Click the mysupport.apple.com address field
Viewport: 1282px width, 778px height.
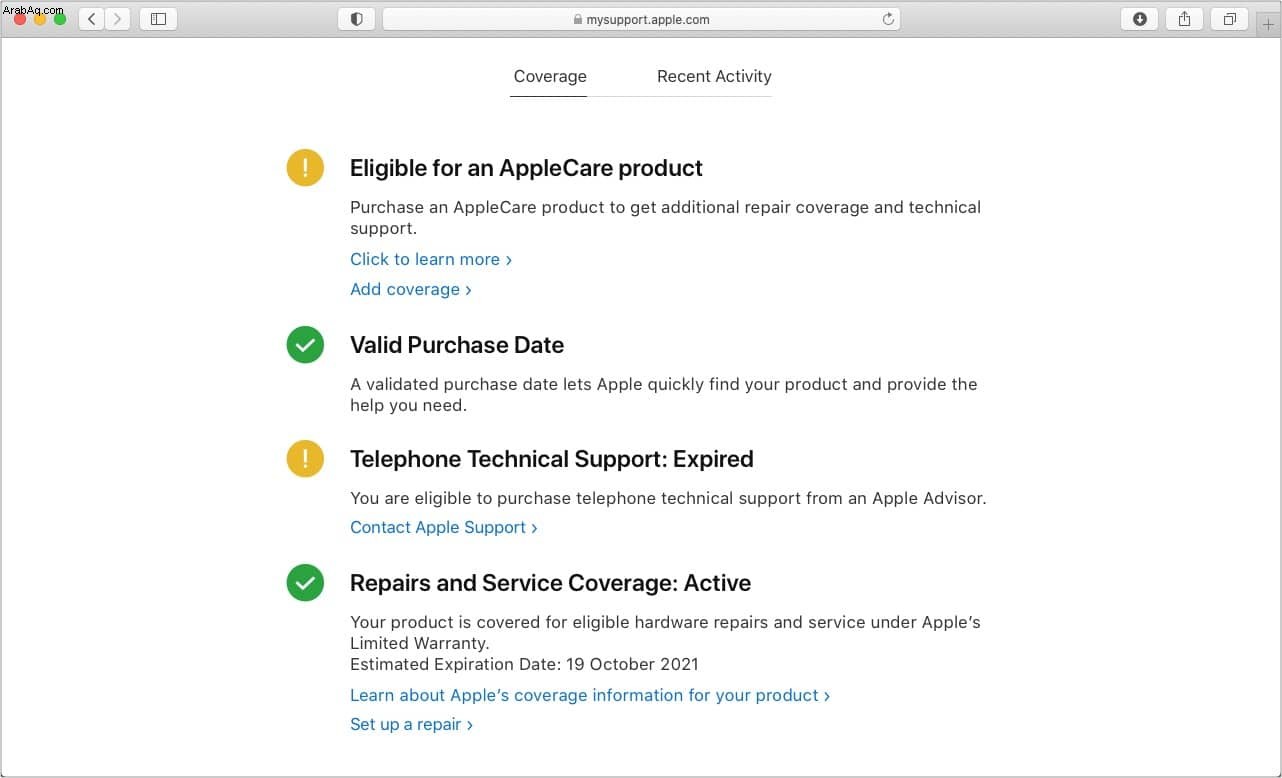pyautogui.click(x=641, y=19)
